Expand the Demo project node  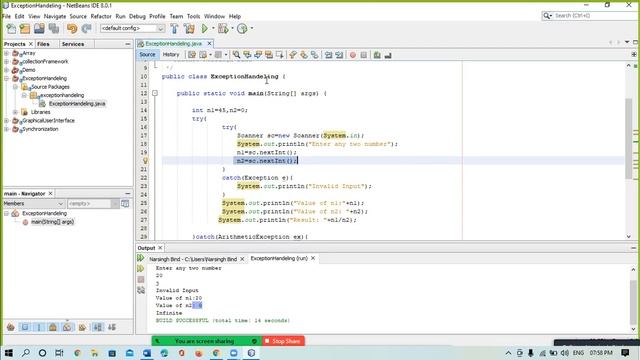[x=7, y=70]
